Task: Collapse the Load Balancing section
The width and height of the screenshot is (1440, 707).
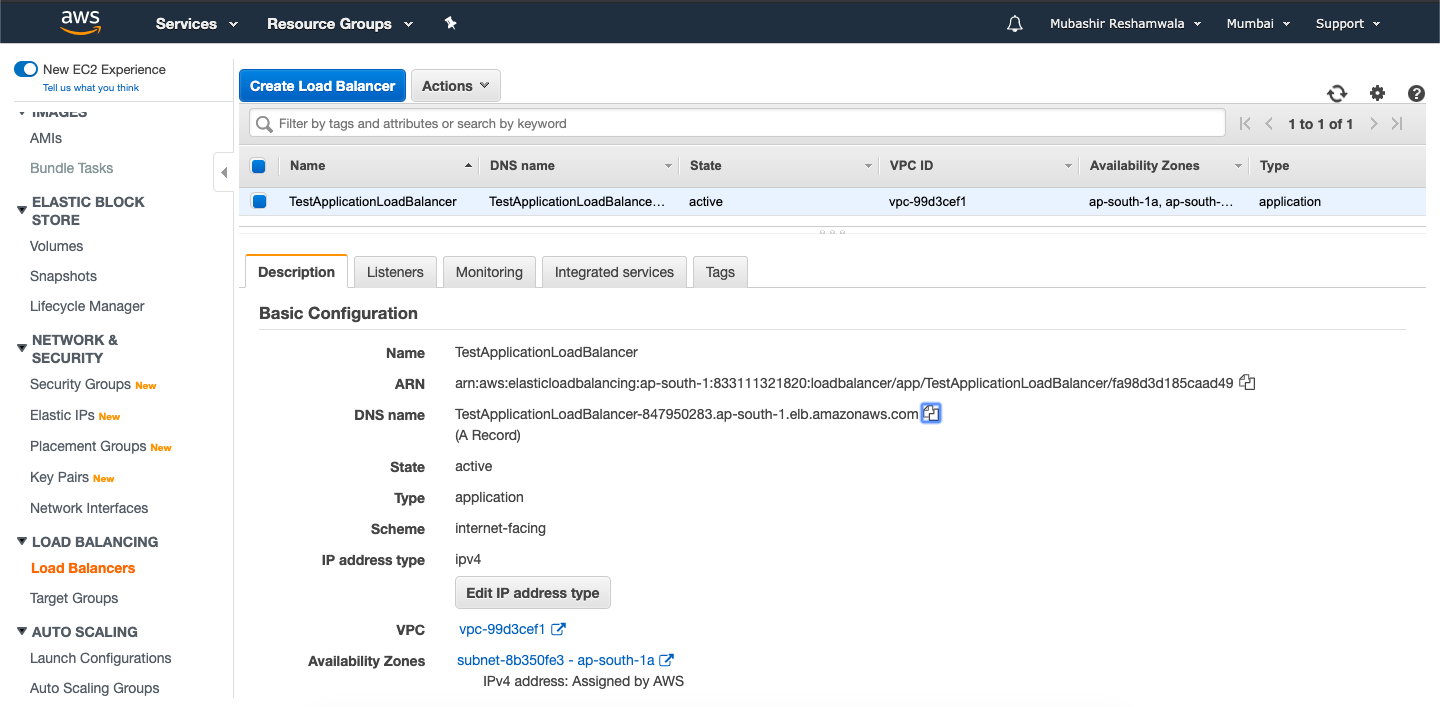Action: pyautogui.click(x=22, y=542)
